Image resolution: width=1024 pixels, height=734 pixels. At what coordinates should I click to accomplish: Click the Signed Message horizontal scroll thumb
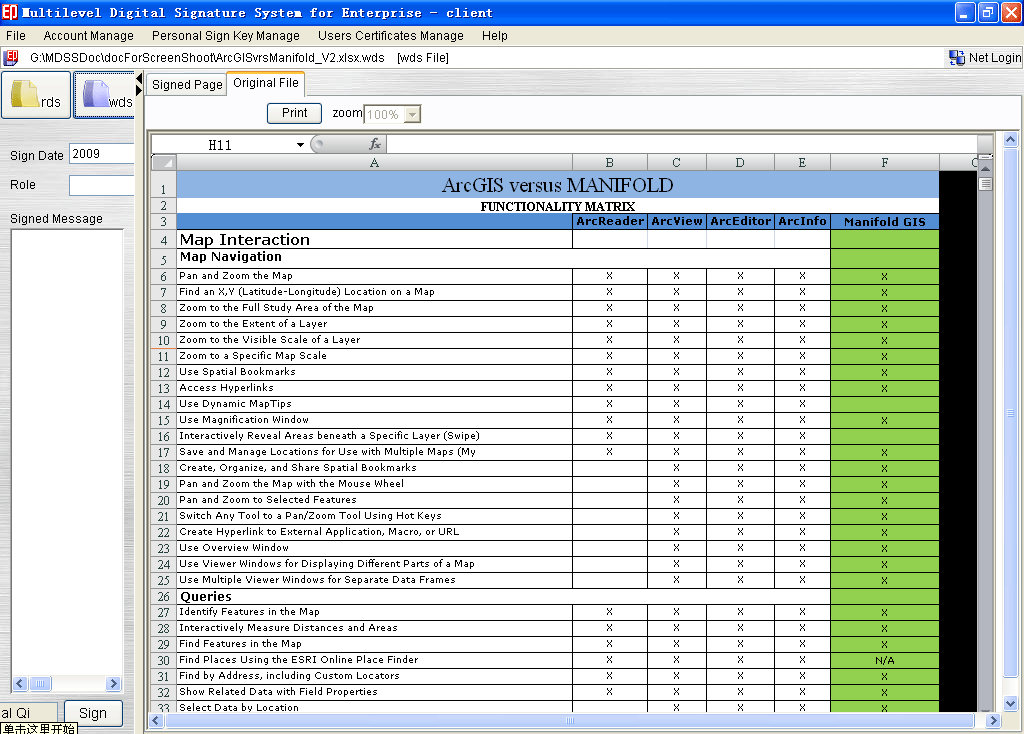point(40,684)
